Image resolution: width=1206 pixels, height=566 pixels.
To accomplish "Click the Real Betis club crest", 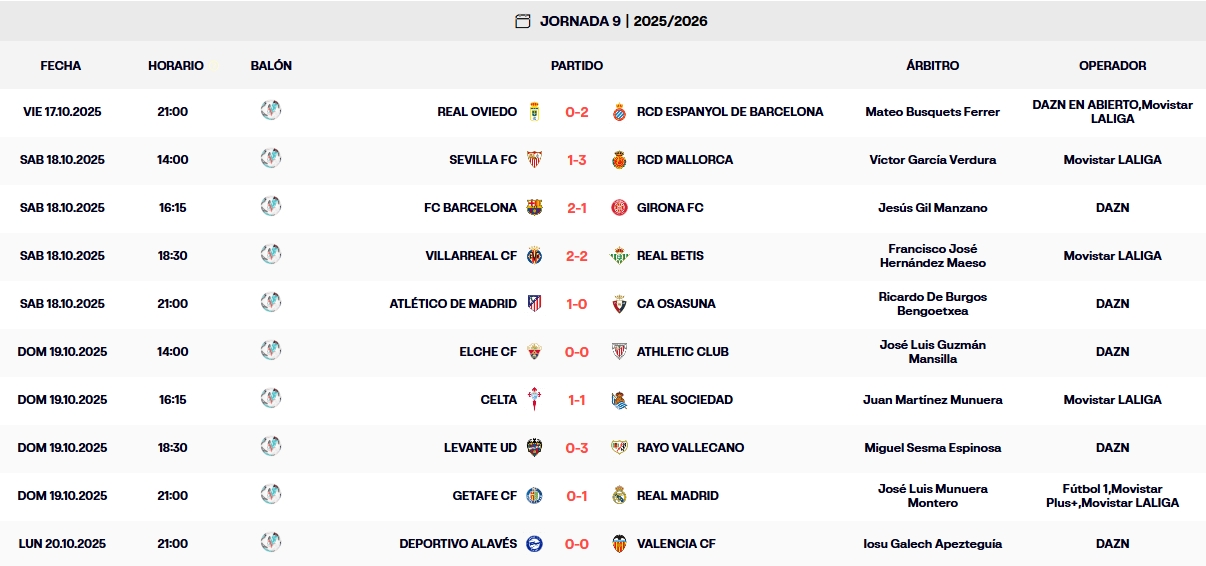I will 619,256.
